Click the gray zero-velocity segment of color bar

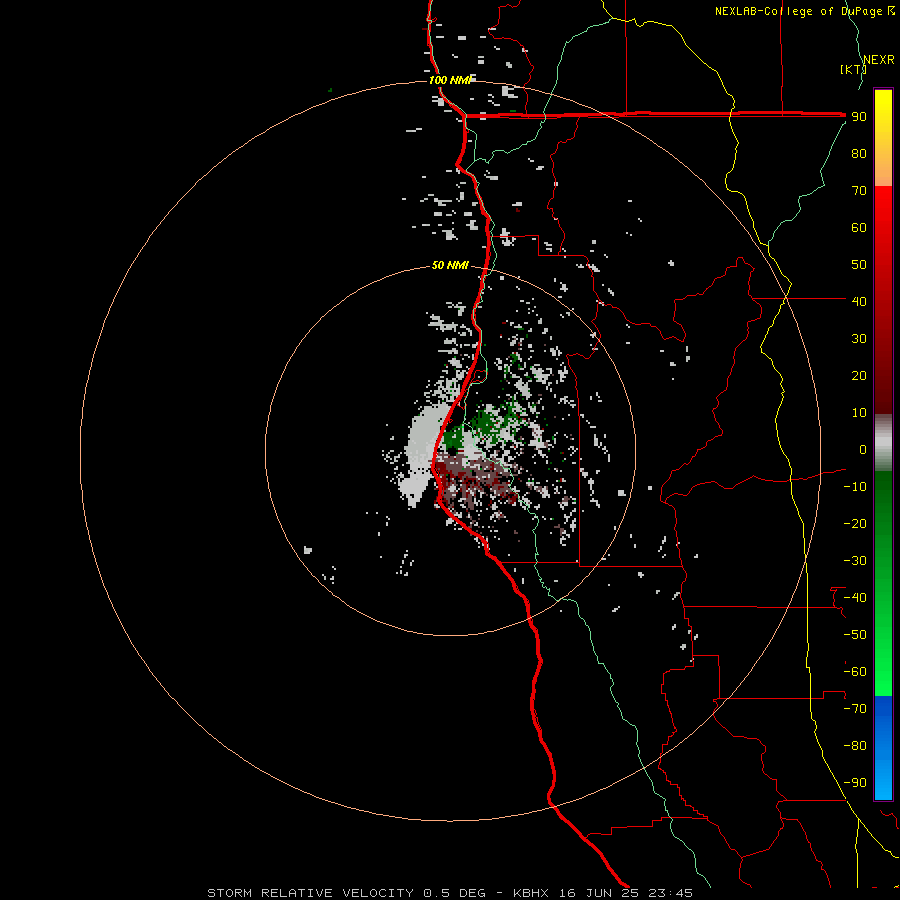click(x=883, y=443)
